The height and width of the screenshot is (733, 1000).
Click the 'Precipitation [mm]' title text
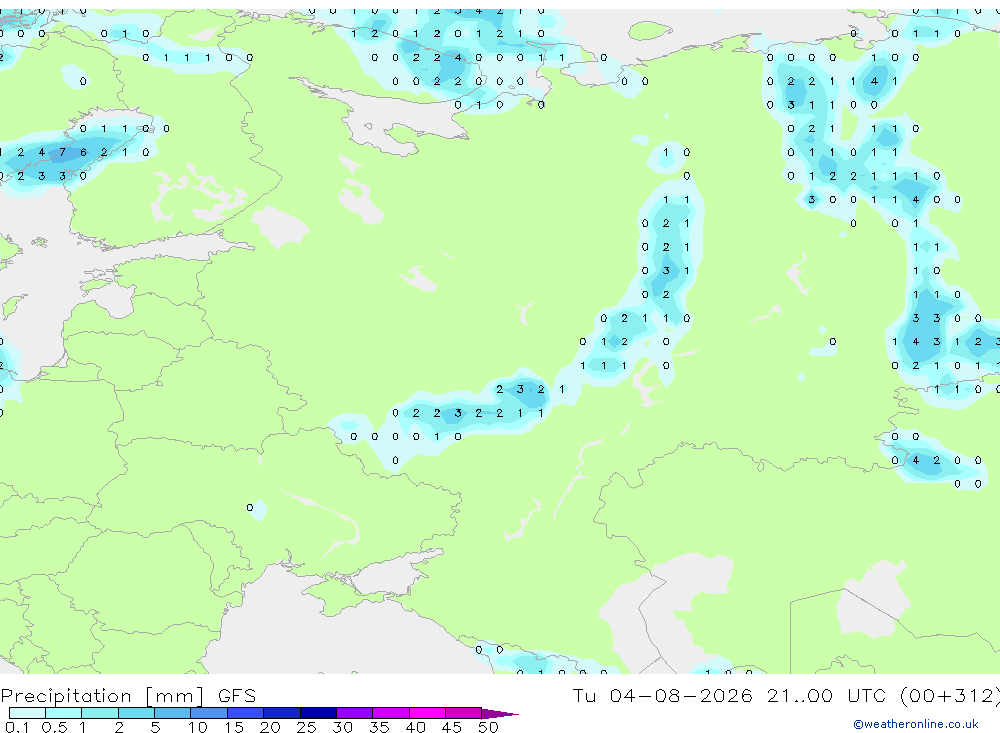click(102, 696)
